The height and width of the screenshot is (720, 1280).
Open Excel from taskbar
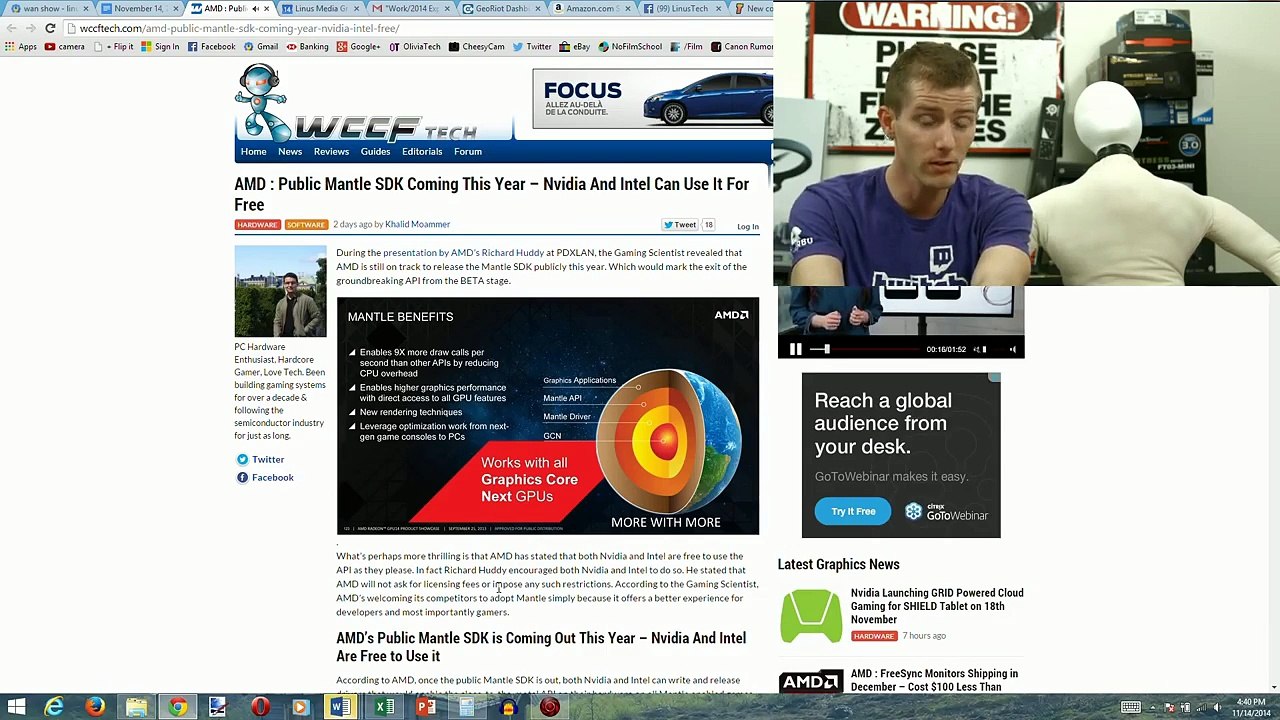tap(384, 708)
